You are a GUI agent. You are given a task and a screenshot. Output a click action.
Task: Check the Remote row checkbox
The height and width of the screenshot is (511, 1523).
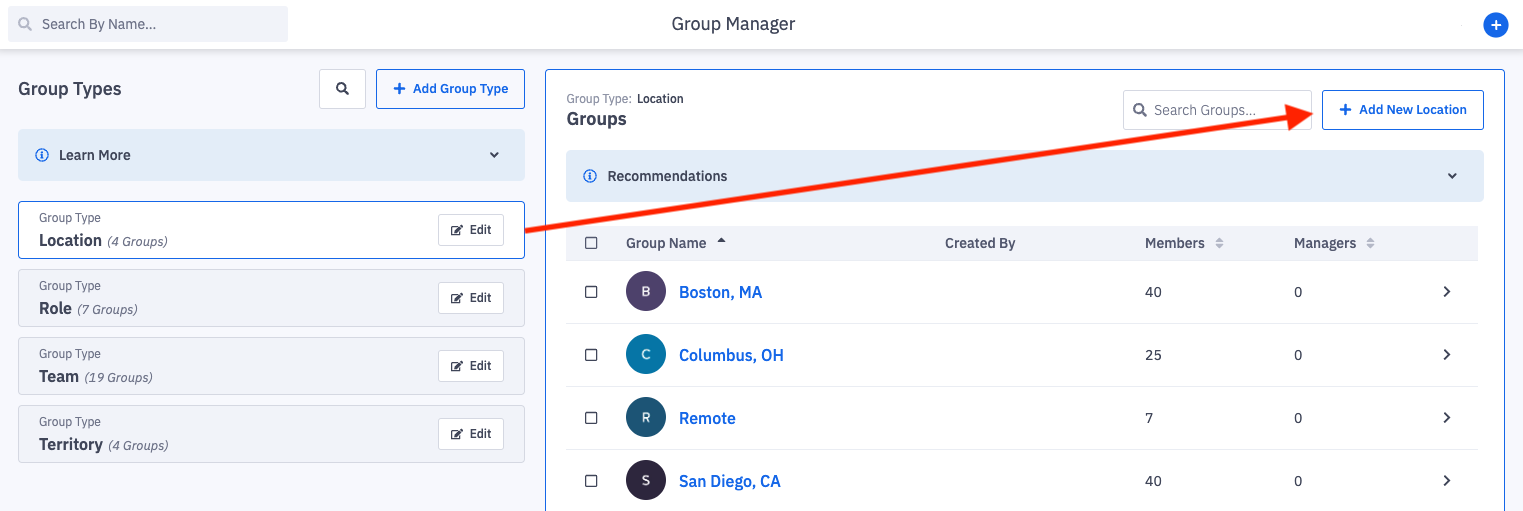pos(591,418)
